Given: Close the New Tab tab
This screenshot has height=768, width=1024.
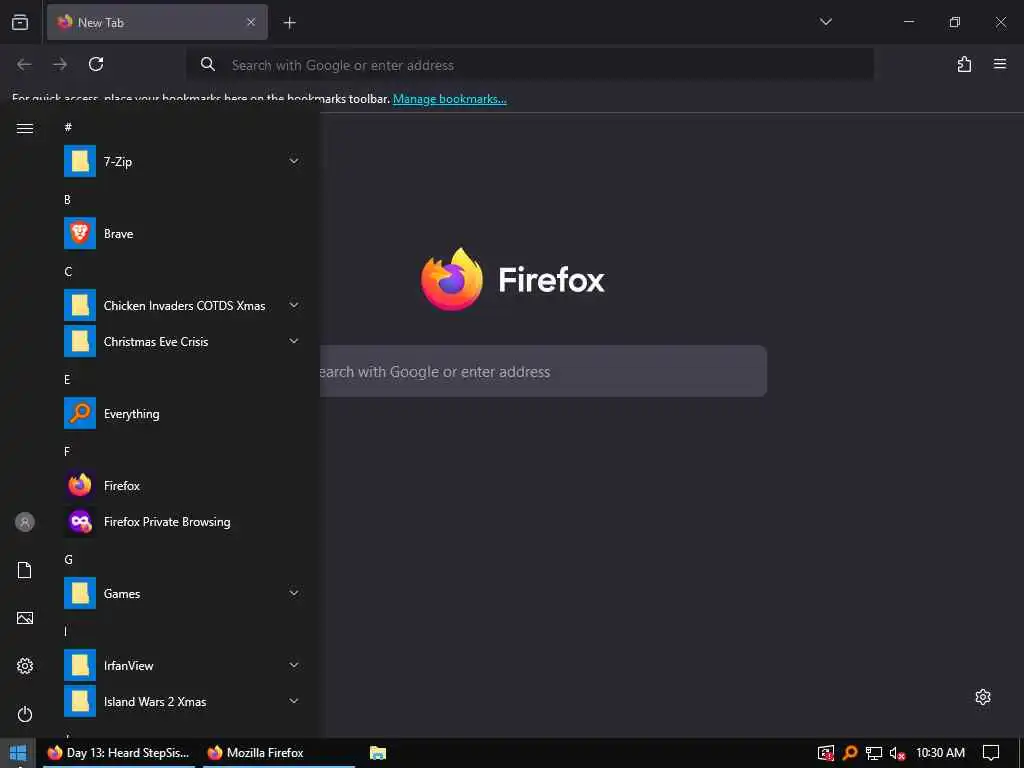Looking at the screenshot, I should click(x=251, y=22).
